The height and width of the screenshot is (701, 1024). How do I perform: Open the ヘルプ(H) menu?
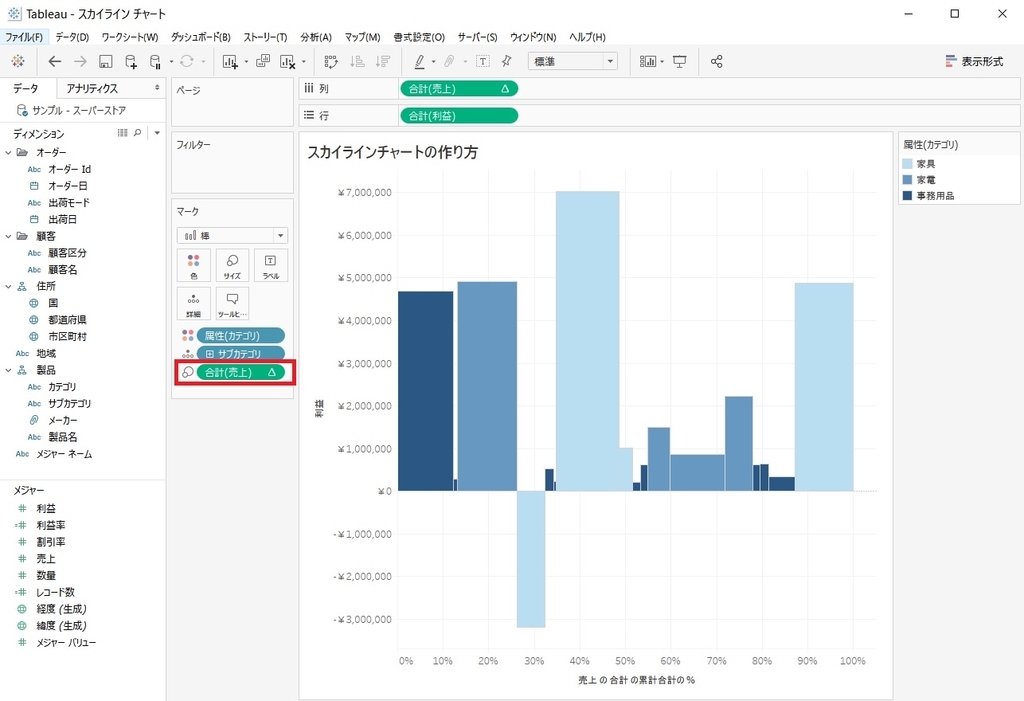(x=587, y=37)
